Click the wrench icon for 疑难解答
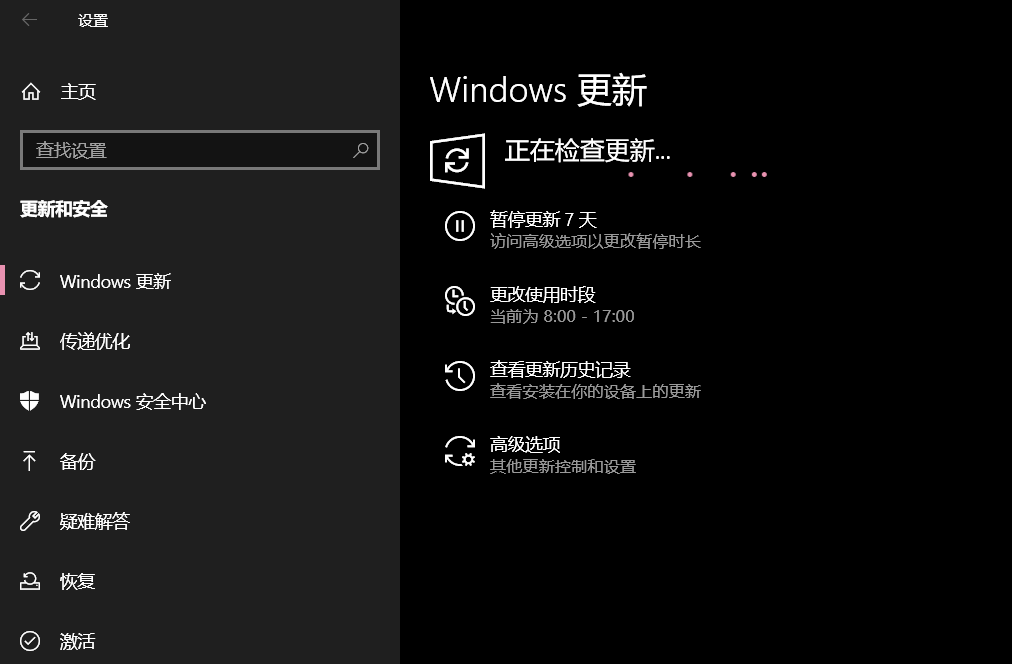Image resolution: width=1012 pixels, height=664 pixels. 30,521
